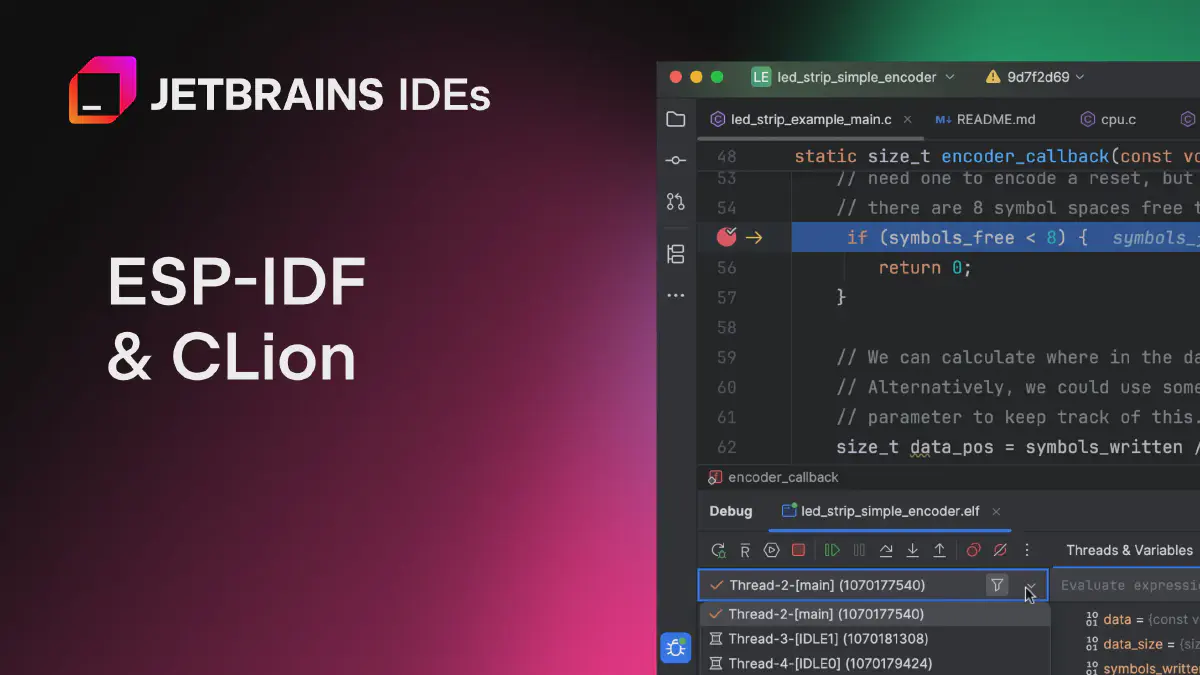This screenshot has width=1200, height=675.
Task: Close the led_strip_example_main.c tab
Action: pyautogui.click(x=907, y=119)
